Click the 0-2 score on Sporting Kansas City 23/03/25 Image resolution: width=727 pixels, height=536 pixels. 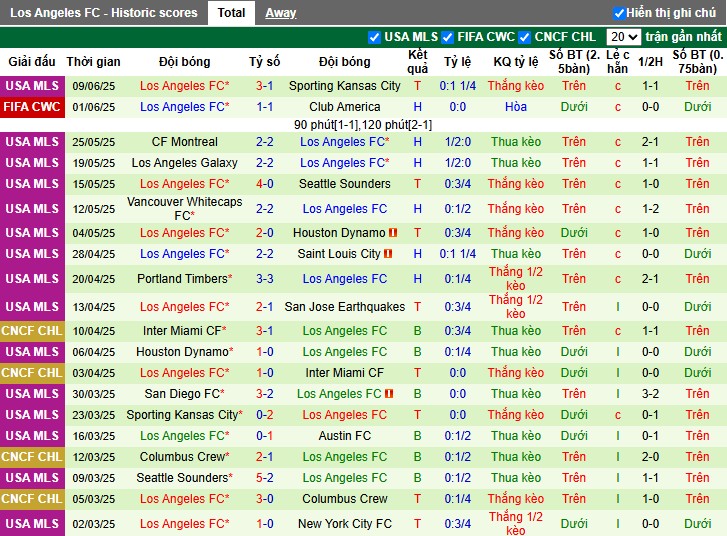click(x=264, y=415)
